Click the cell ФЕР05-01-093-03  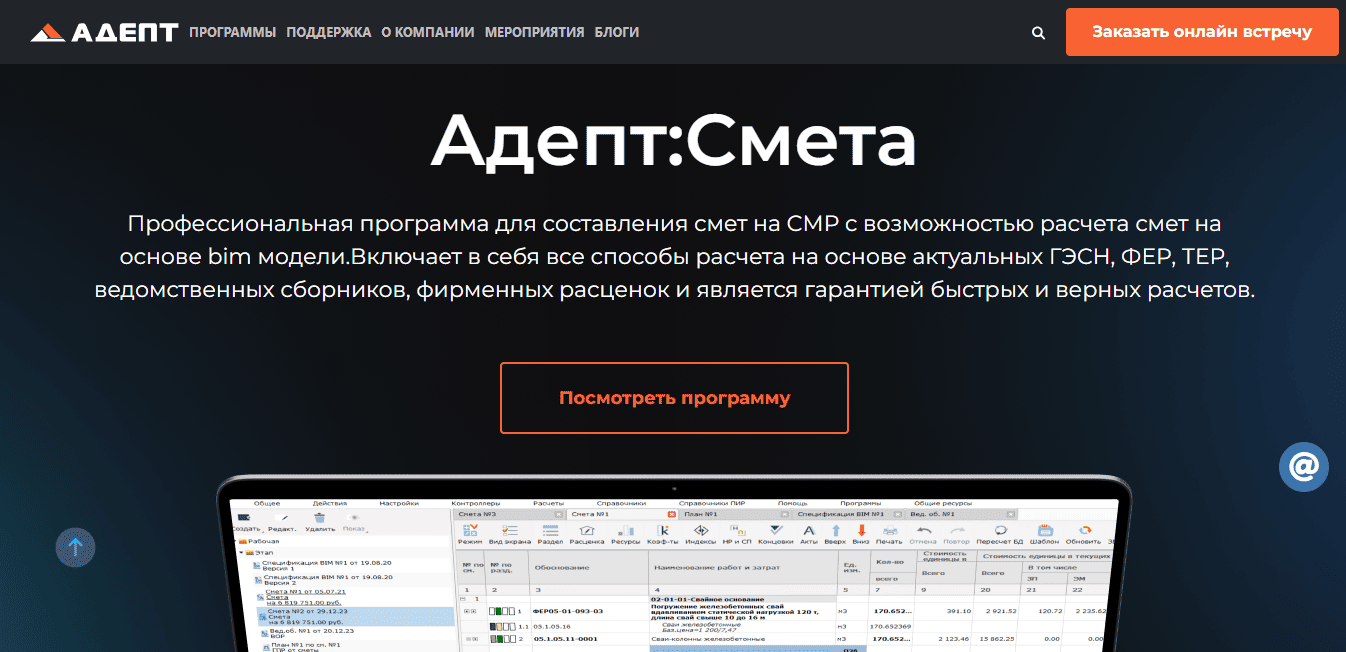click(x=568, y=610)
